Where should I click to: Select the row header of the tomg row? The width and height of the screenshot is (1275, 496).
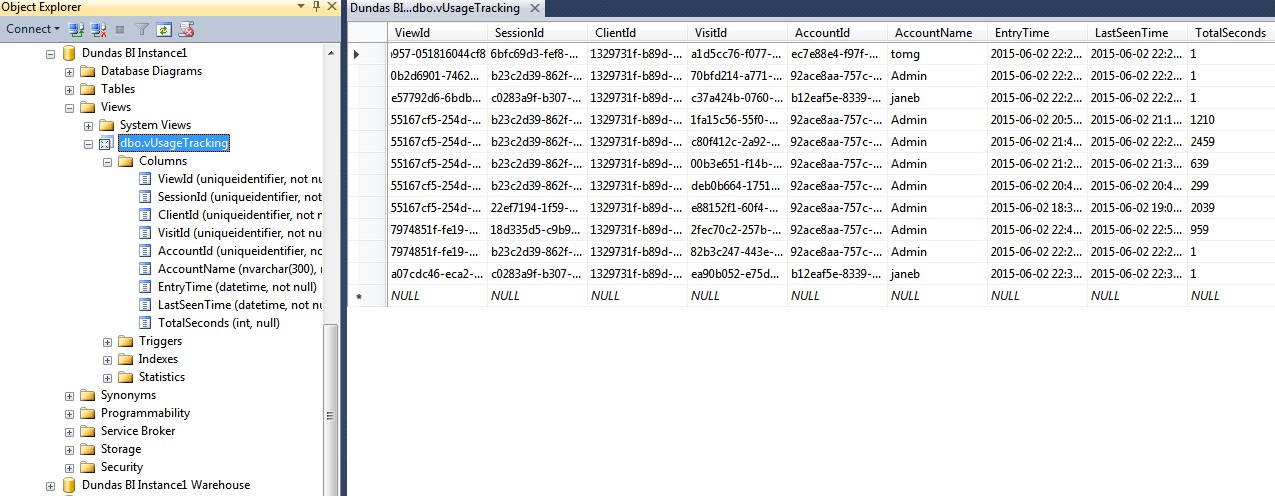[x=368, y=54]
